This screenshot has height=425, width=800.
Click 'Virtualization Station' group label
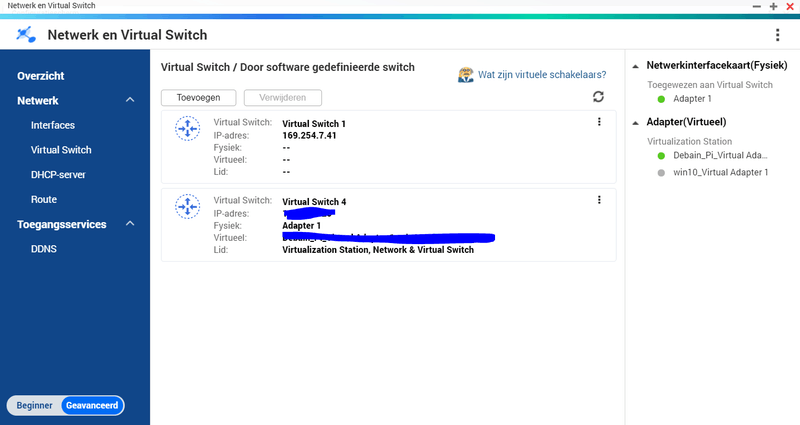pos(689,141)
